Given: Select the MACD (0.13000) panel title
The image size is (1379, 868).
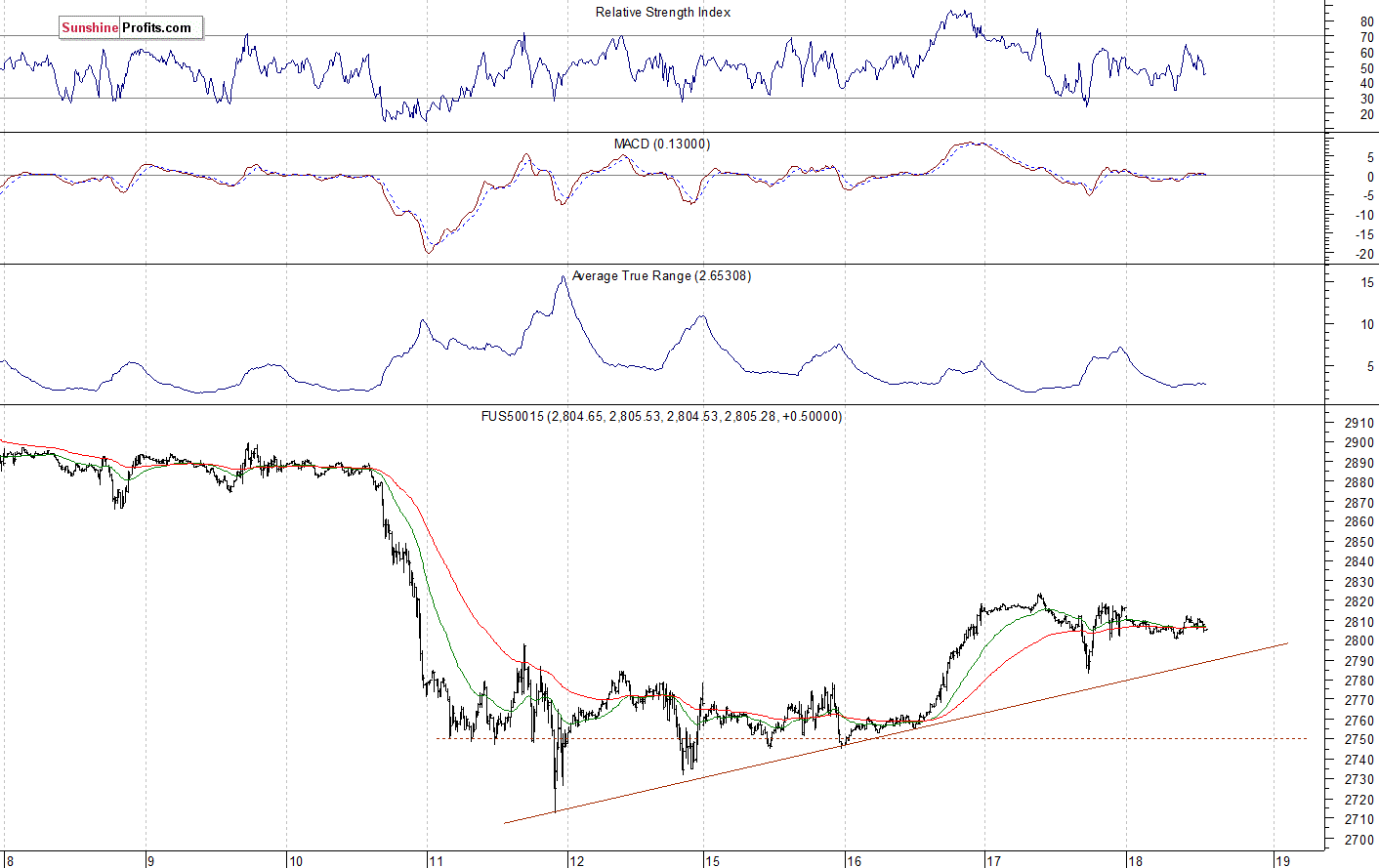Looking at the screenshot, I should click(x=662, y=144).
